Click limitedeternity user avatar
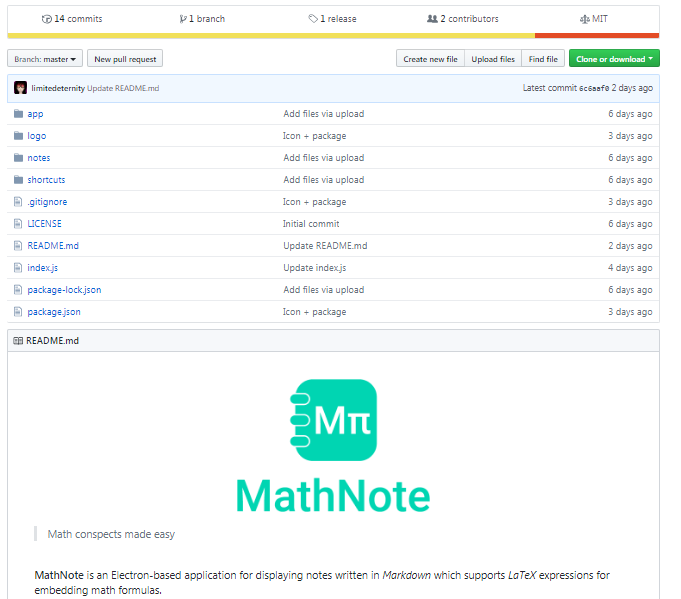This screenshot has height=599, width=681. coord(20,88)
